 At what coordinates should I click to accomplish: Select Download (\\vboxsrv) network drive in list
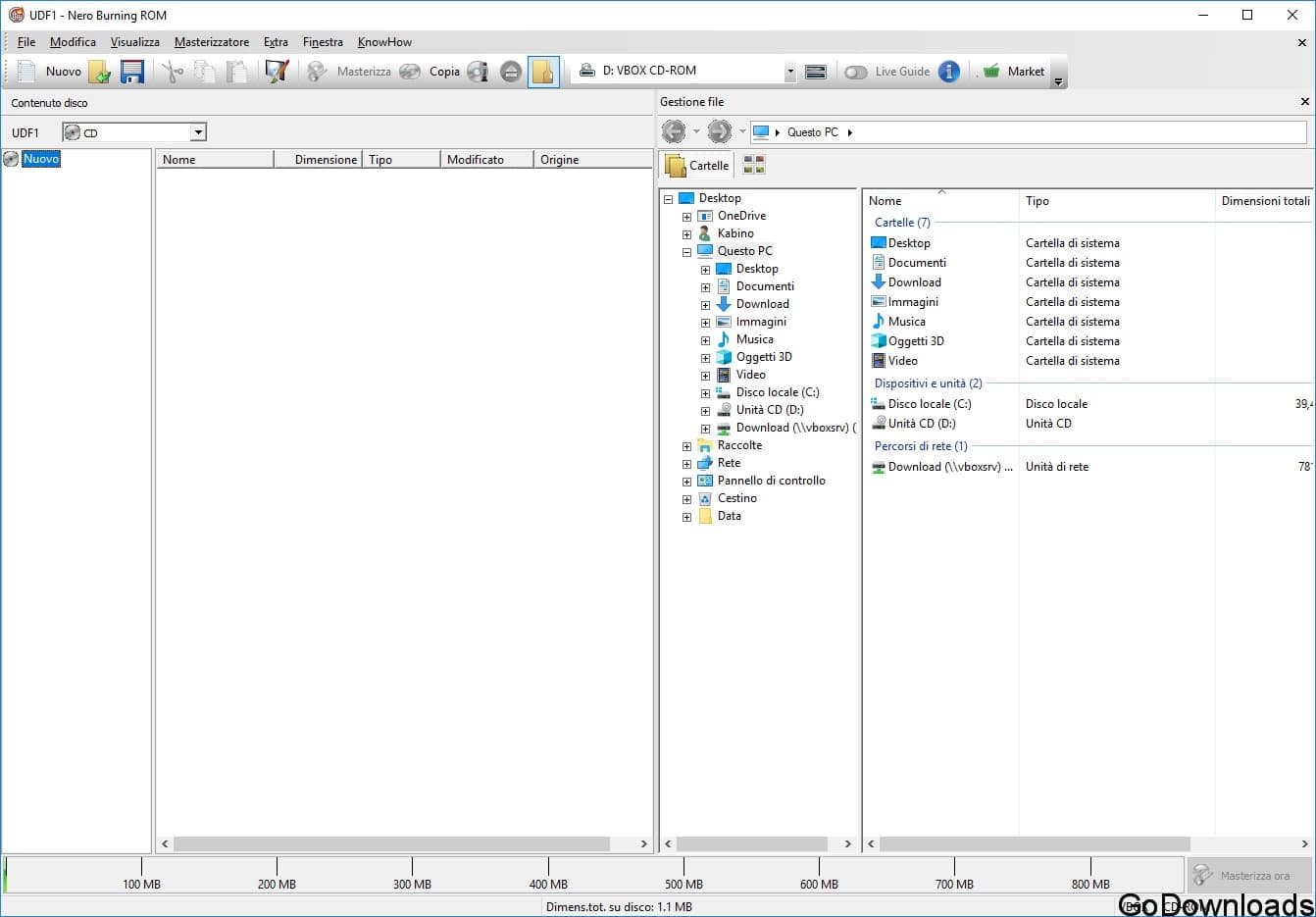949,467
